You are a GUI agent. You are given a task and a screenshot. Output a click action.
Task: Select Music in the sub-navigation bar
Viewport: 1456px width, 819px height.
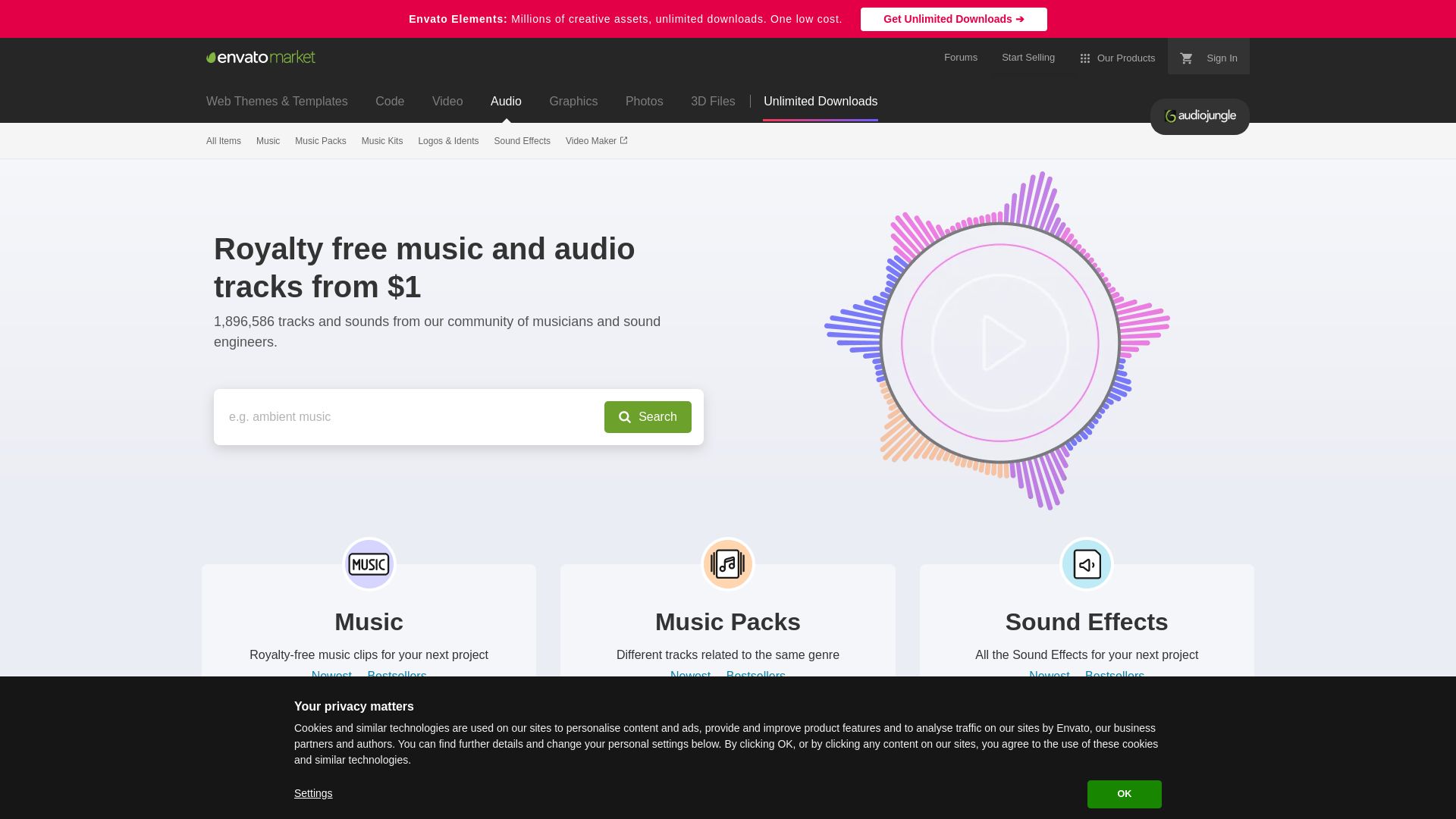[x=268, y=141]
